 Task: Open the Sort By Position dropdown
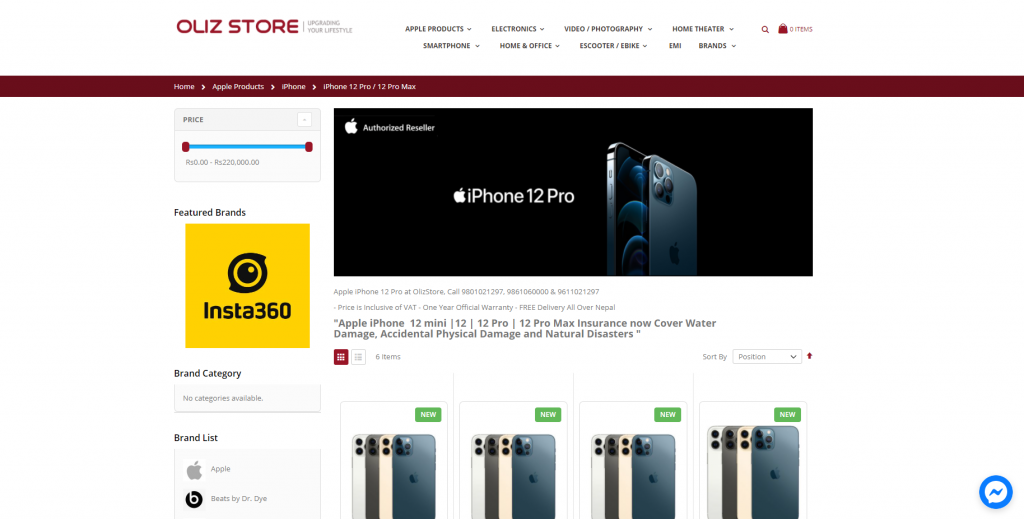(x=767, y=356)
